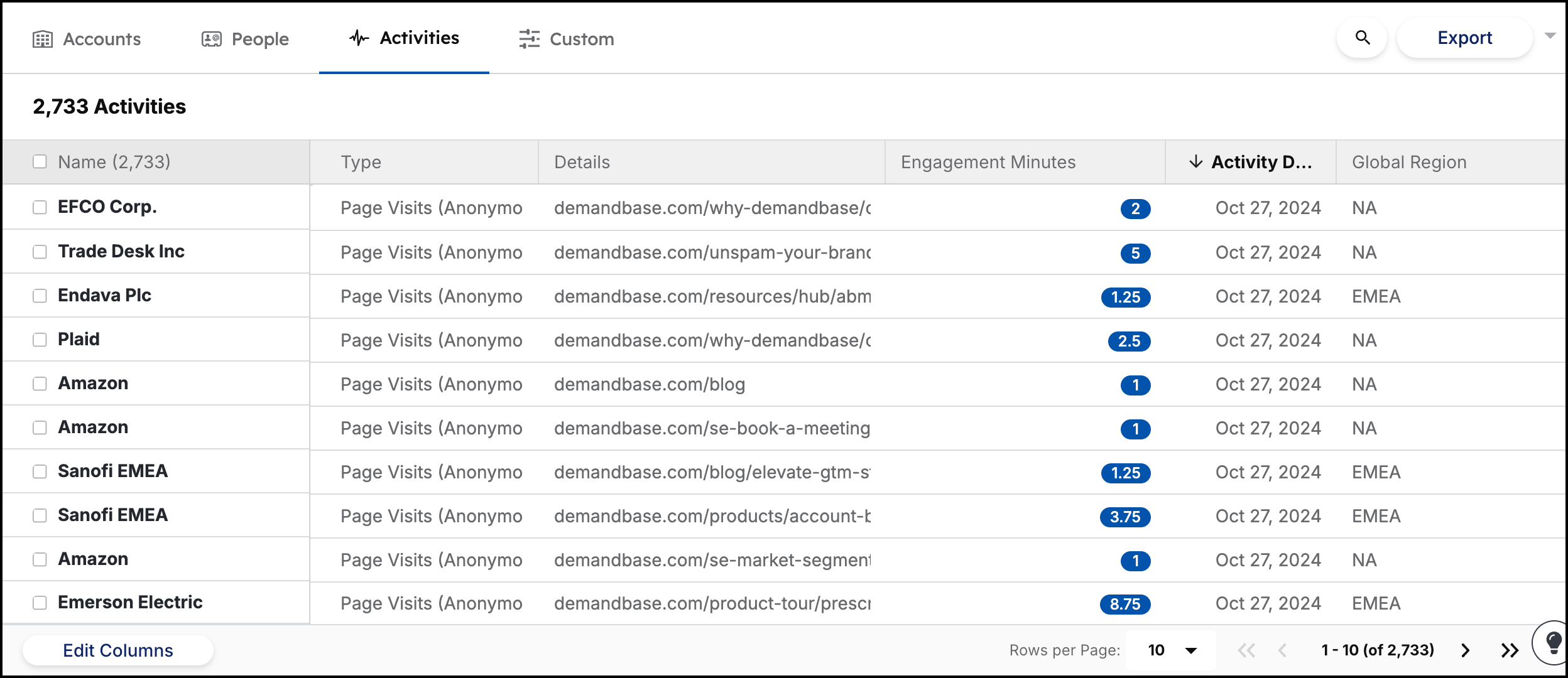Open the EFCO Corp. account name

tap(107, 207)
